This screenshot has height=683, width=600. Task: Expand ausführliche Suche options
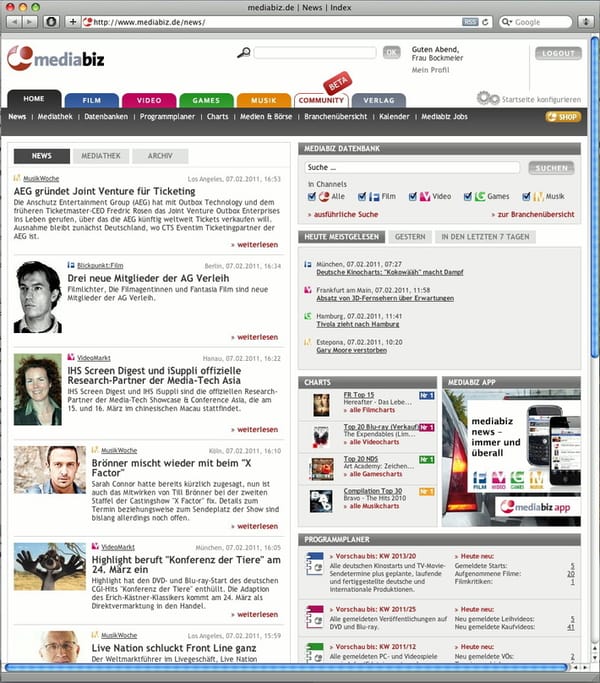point(346,215)
